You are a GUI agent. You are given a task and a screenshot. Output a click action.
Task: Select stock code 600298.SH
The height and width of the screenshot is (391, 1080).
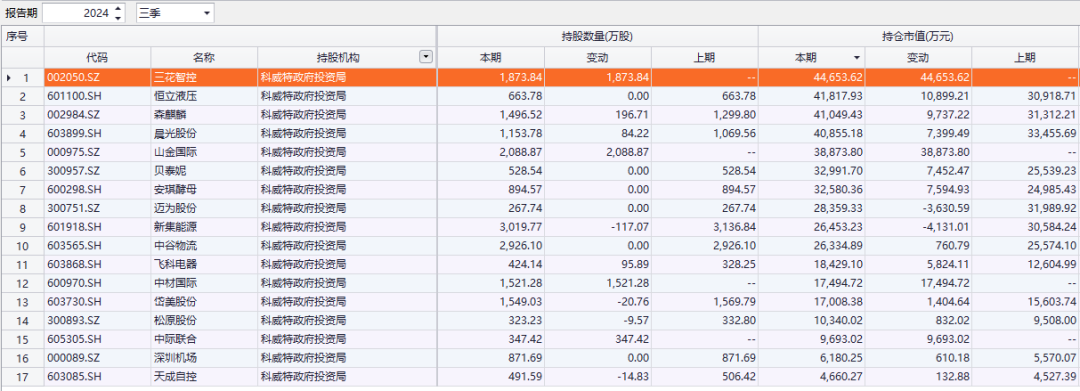pyautogui.click(x=97, y=190)
